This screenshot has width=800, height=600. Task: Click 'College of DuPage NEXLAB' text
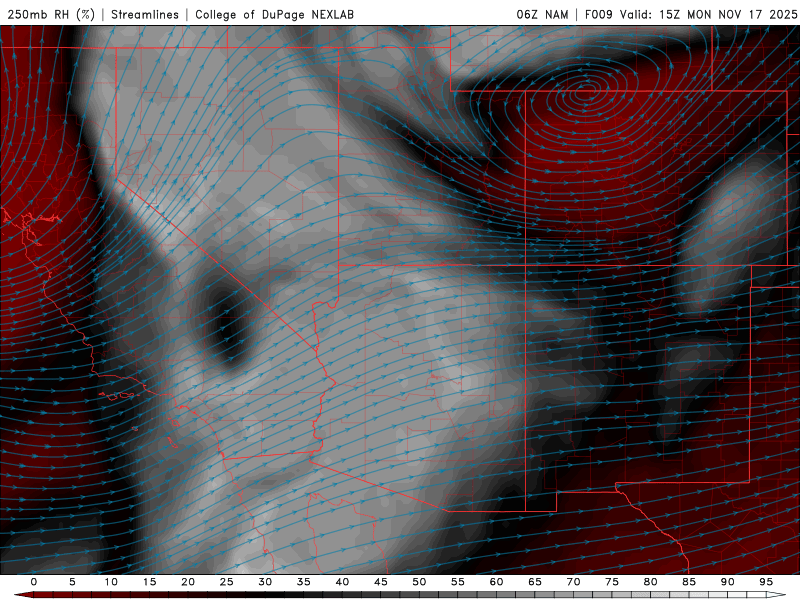274,14
